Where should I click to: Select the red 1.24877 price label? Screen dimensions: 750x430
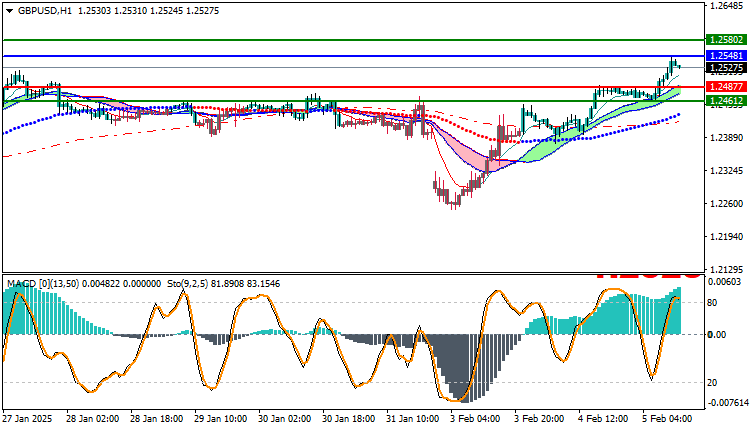point(726,87)
